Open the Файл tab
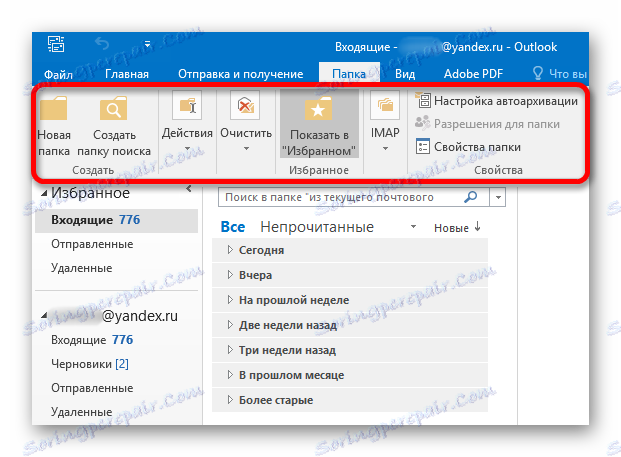621x457 pixels. 58,74
